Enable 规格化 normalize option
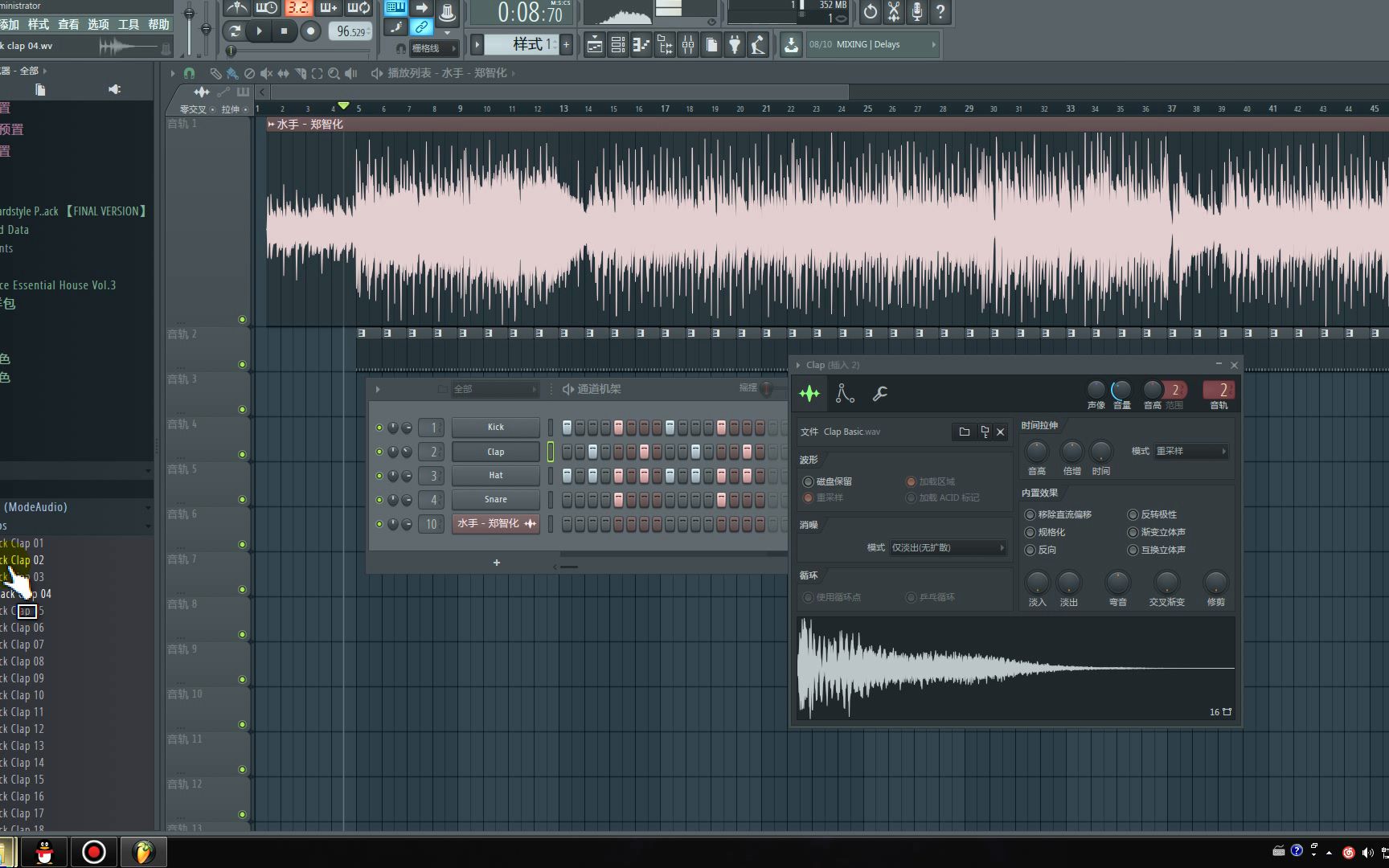 (x=1030, y=532)
